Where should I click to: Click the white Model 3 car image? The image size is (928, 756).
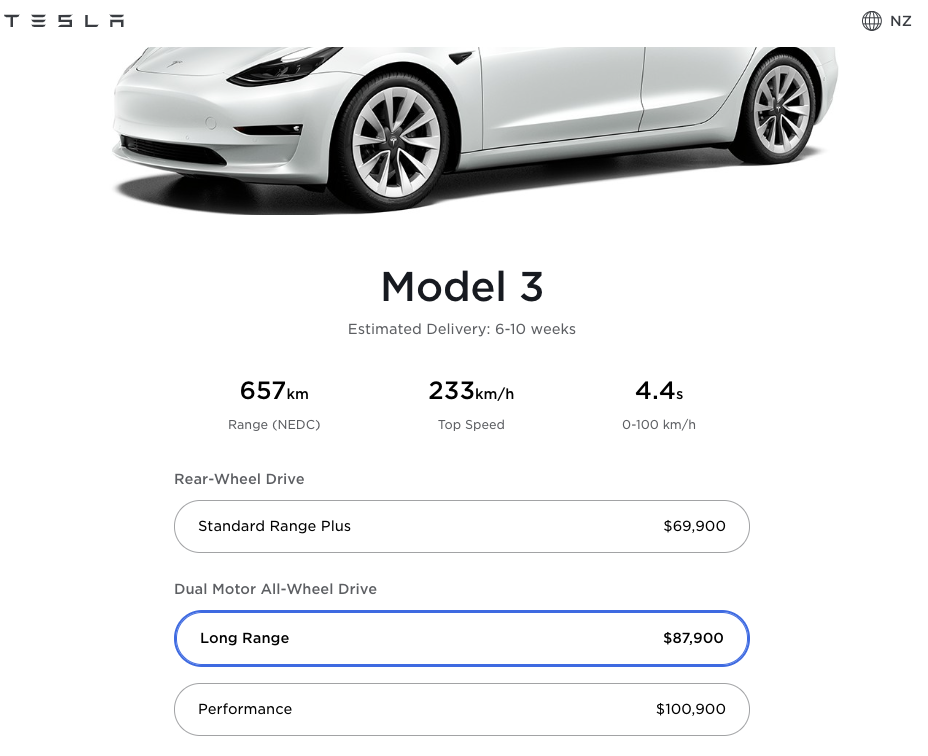[473, 127]
